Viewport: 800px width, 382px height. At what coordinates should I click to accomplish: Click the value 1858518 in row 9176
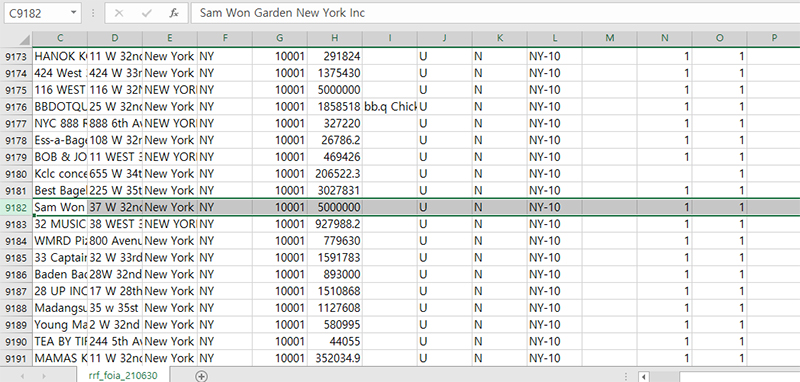click(335, 107)
